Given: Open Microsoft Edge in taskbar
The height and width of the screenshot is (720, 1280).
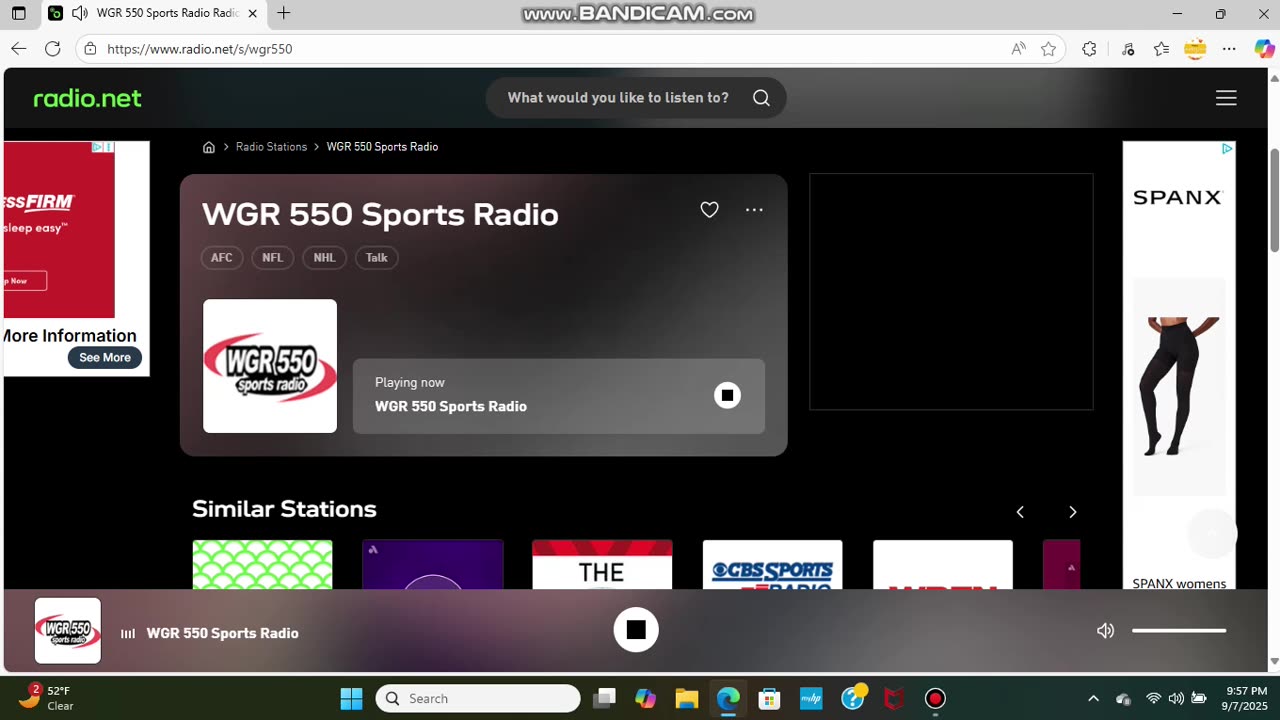Looking at the screenshot, I should 728,698.
